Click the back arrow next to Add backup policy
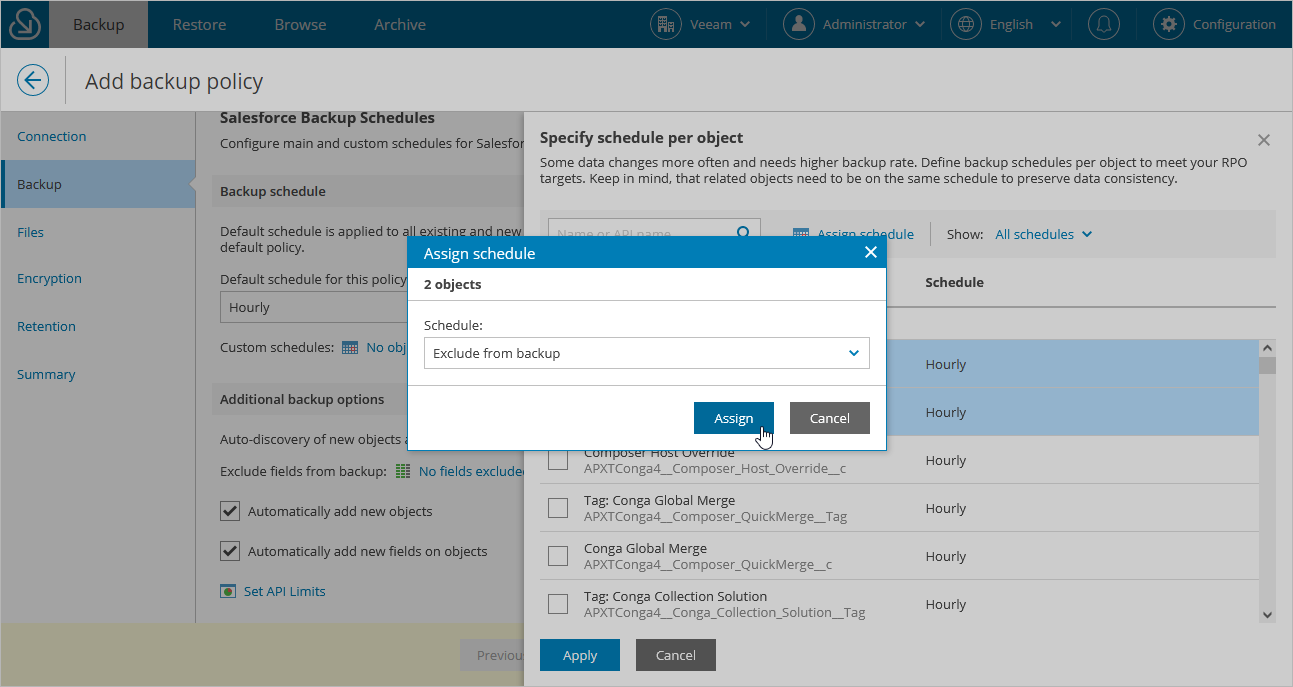1293x687 pixels. pyautogui.click(x=31, y=79)
